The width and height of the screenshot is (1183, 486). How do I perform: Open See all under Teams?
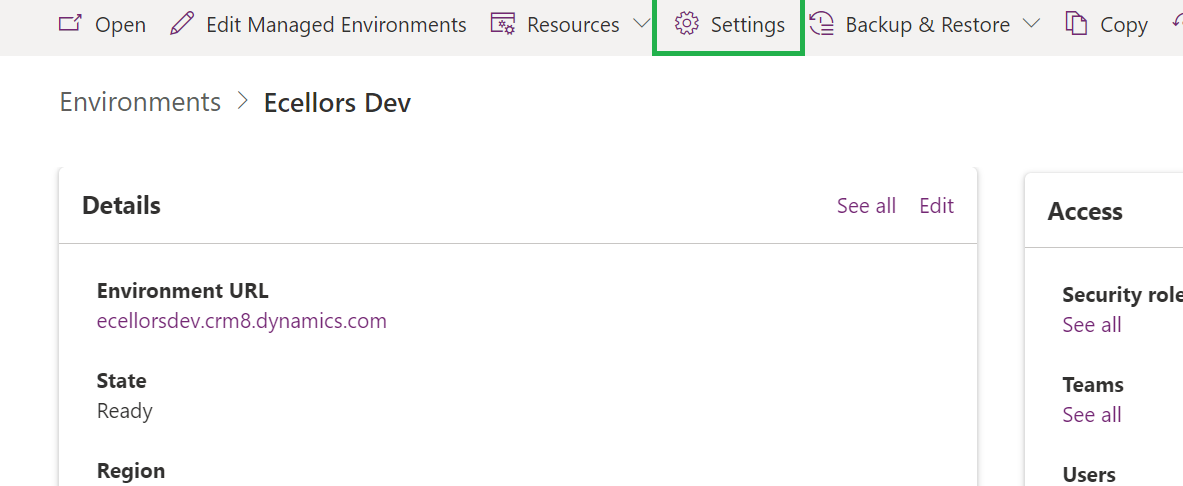pyautogui.click(x=1092, y=415)
